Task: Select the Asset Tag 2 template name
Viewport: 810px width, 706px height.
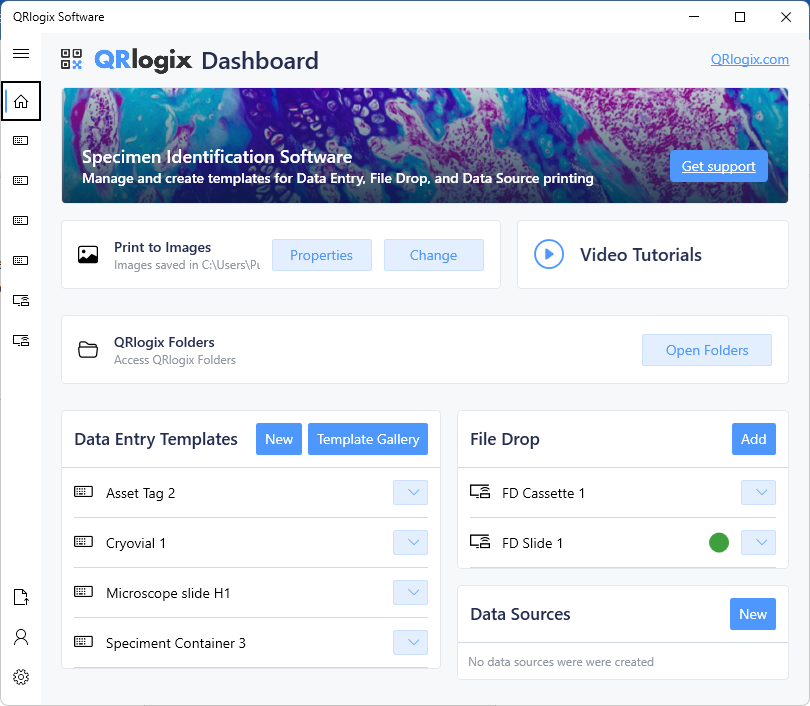Action: [x=141, y=493]
